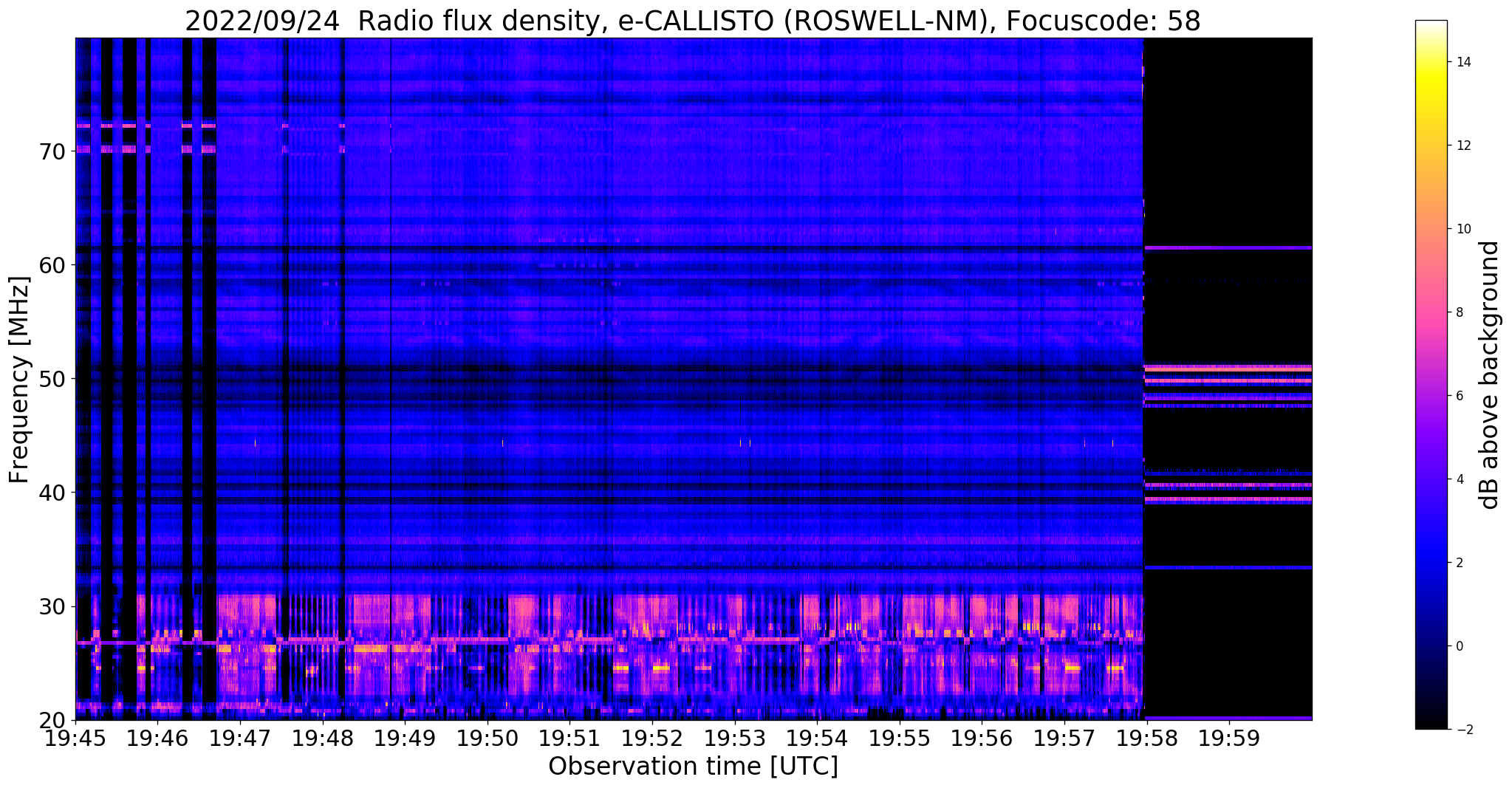Click the 19:46 time tick label
Screen dimensions: 1512x788
click(x=158, y=738)
